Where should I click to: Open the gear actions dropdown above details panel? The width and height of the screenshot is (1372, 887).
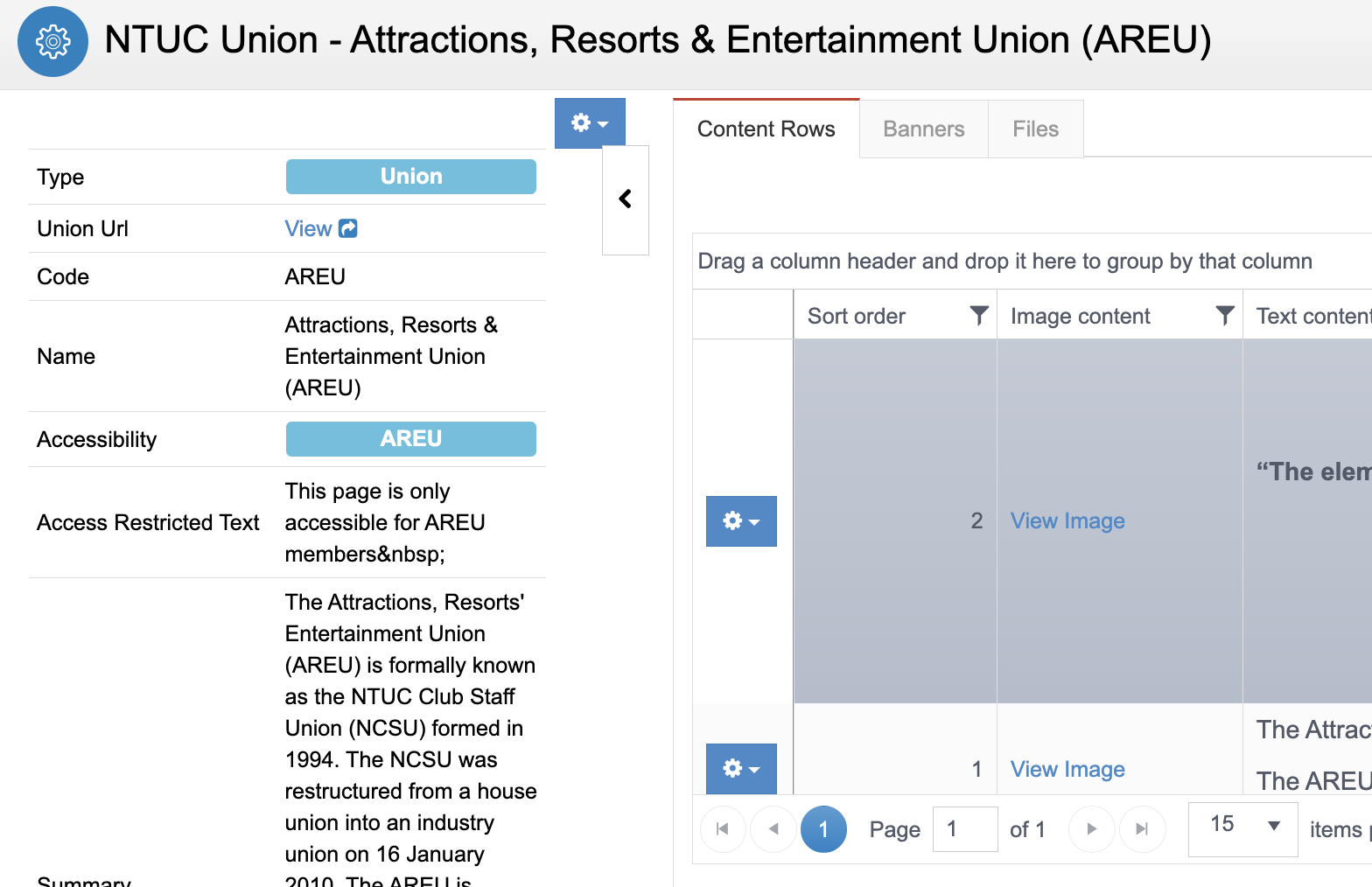point(589,123)
